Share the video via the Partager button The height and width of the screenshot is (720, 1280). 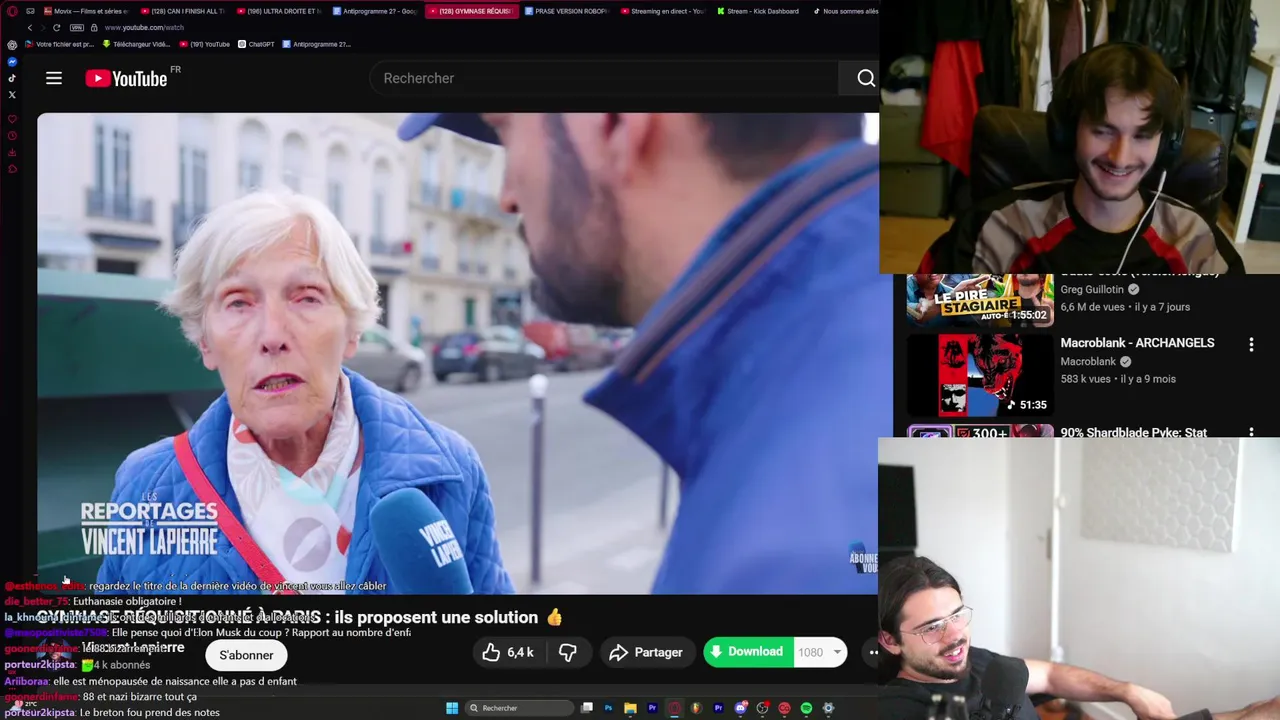646,652
